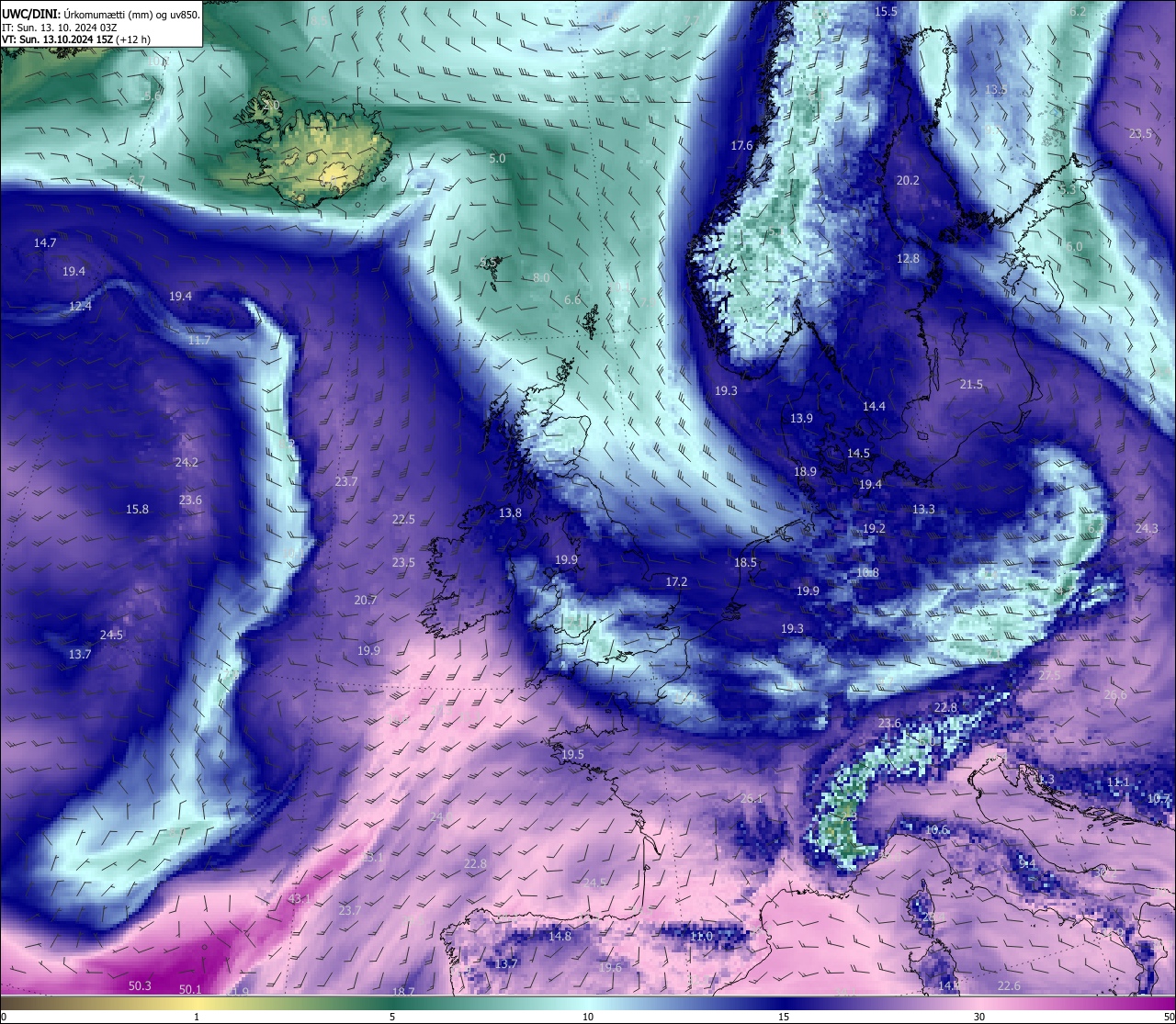The width and height of the screenshot is (1176, 1024).
Task: Click the 14.4 value label
Action: [874, 407]
